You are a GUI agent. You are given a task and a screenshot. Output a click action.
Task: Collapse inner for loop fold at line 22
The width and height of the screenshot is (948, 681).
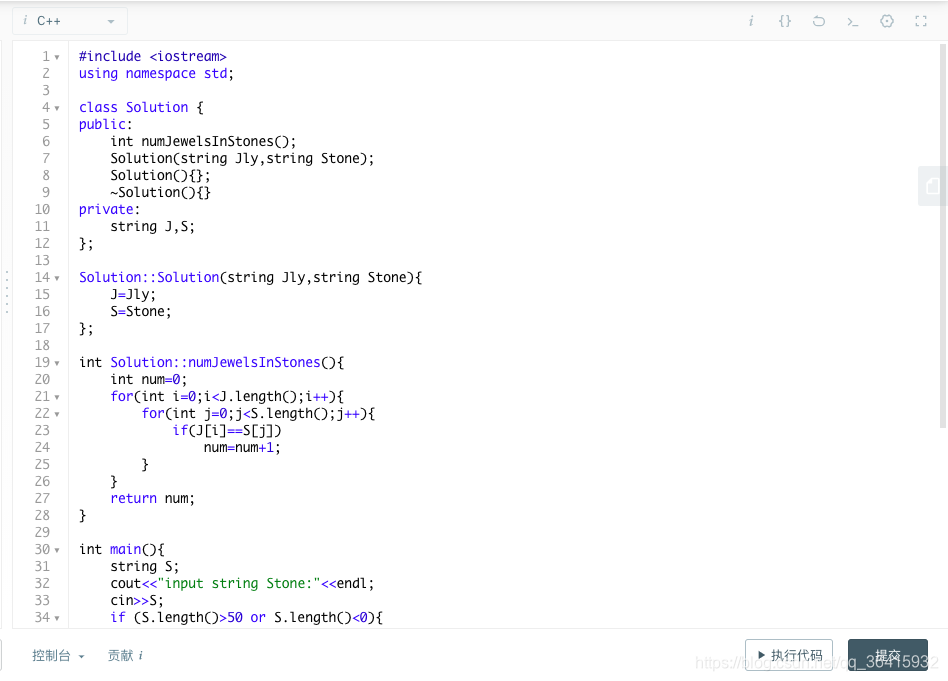[57, 414]
